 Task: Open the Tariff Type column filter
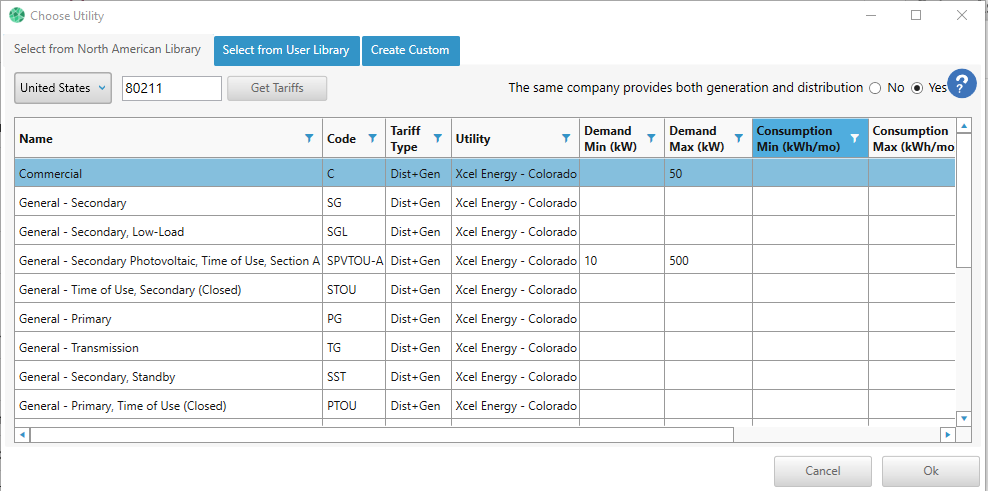pyautogui.click(x=437, y=139)
